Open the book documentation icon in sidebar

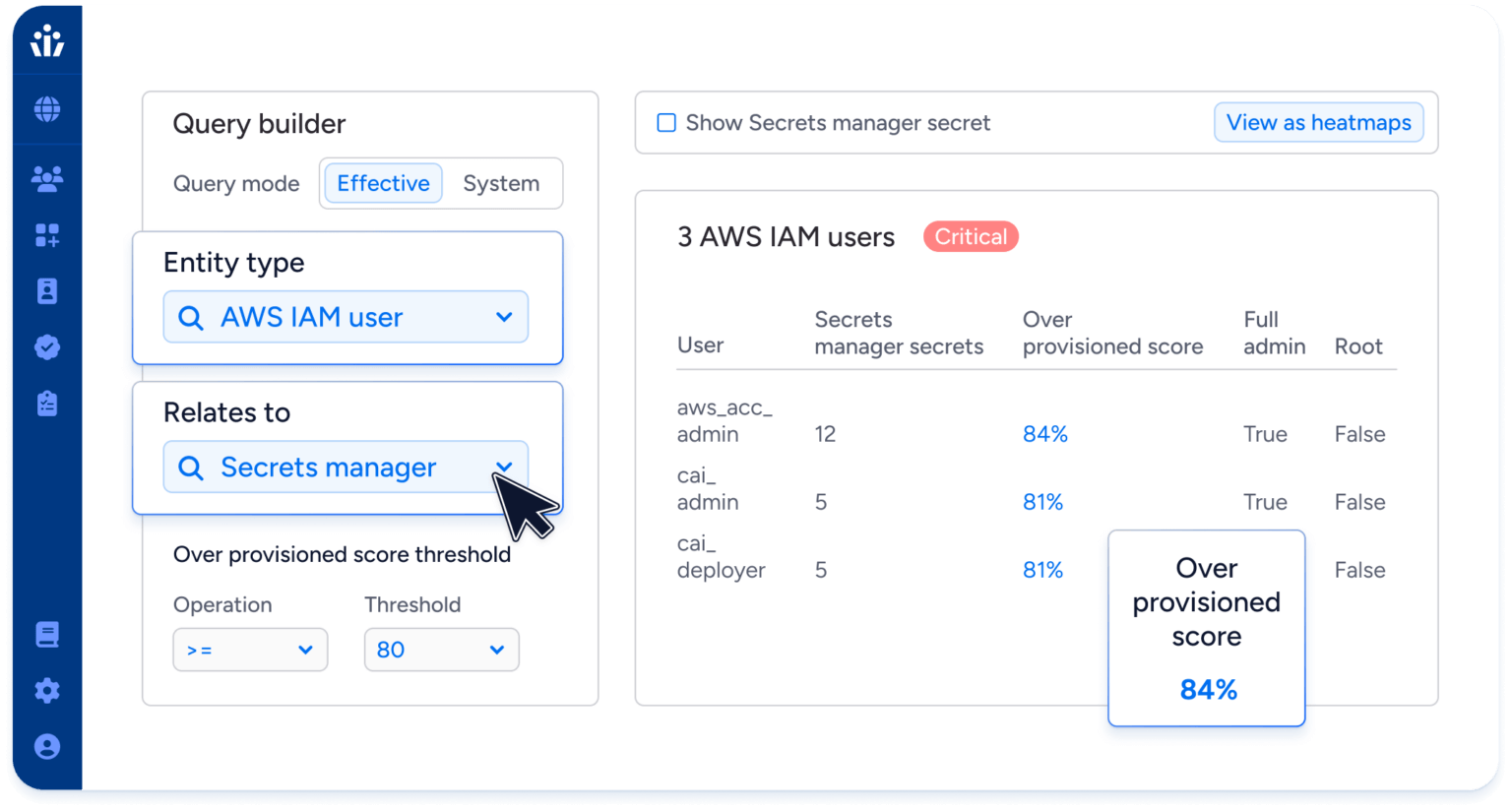(46, 635)
